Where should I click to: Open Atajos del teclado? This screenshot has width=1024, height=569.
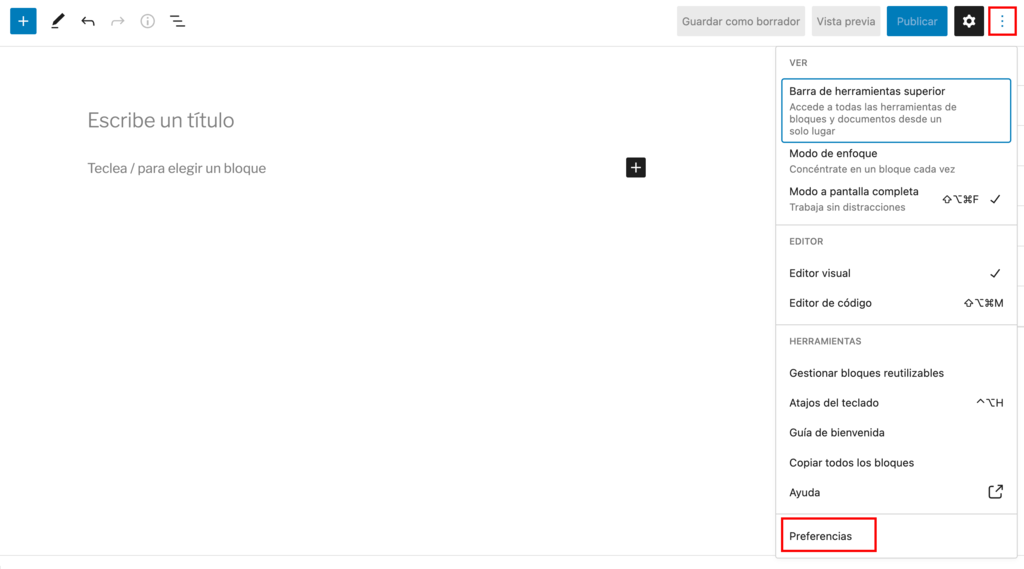[x=896, y=402]
